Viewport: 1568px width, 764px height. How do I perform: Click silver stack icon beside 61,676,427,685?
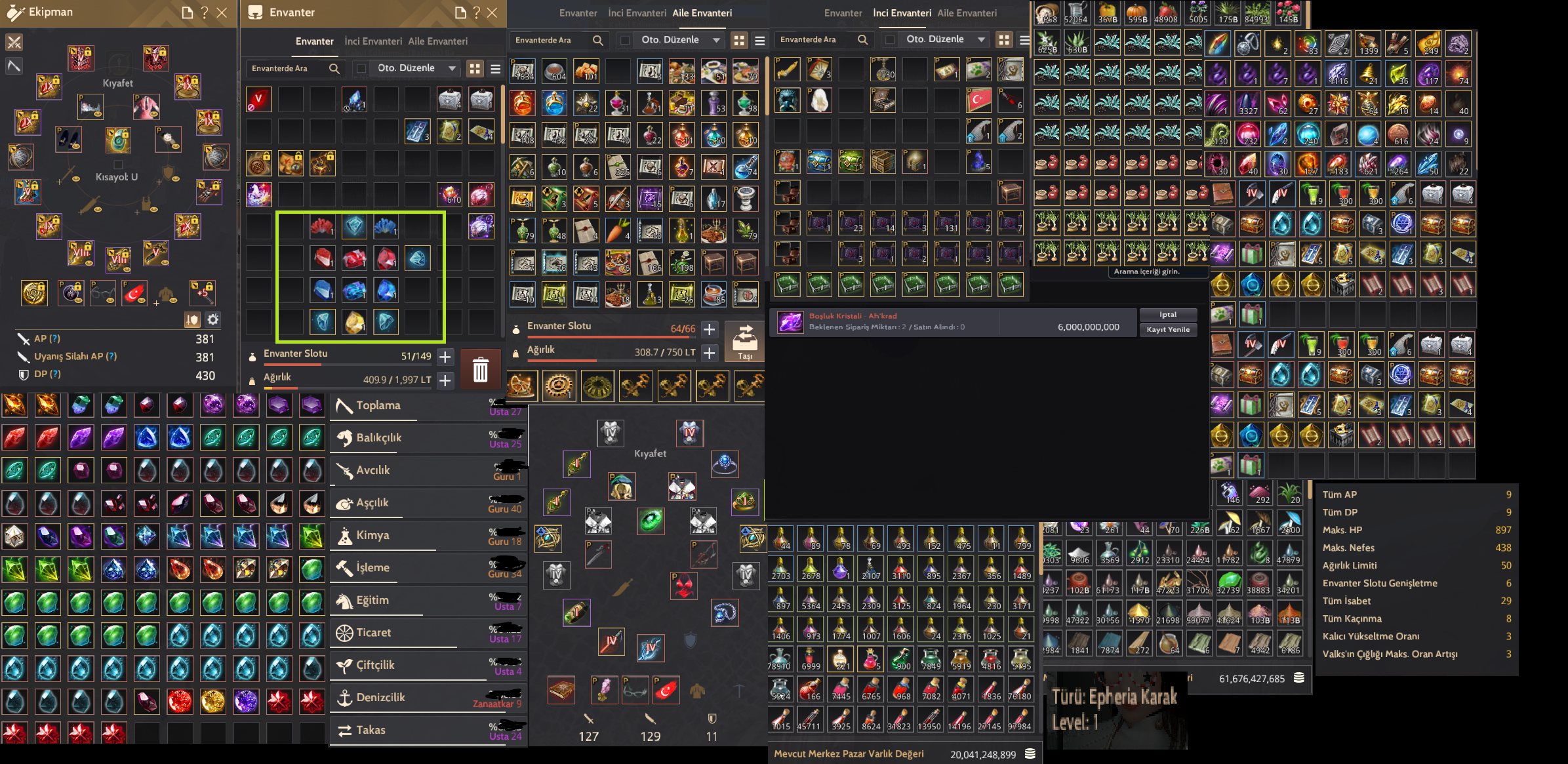coord(1298,678)
